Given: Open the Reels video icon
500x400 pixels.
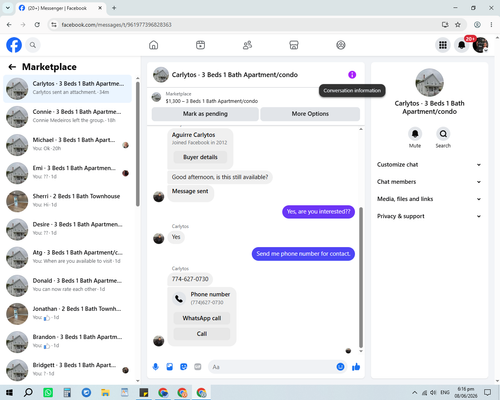Looking at the screenshot, I should [x=200, y=45].
